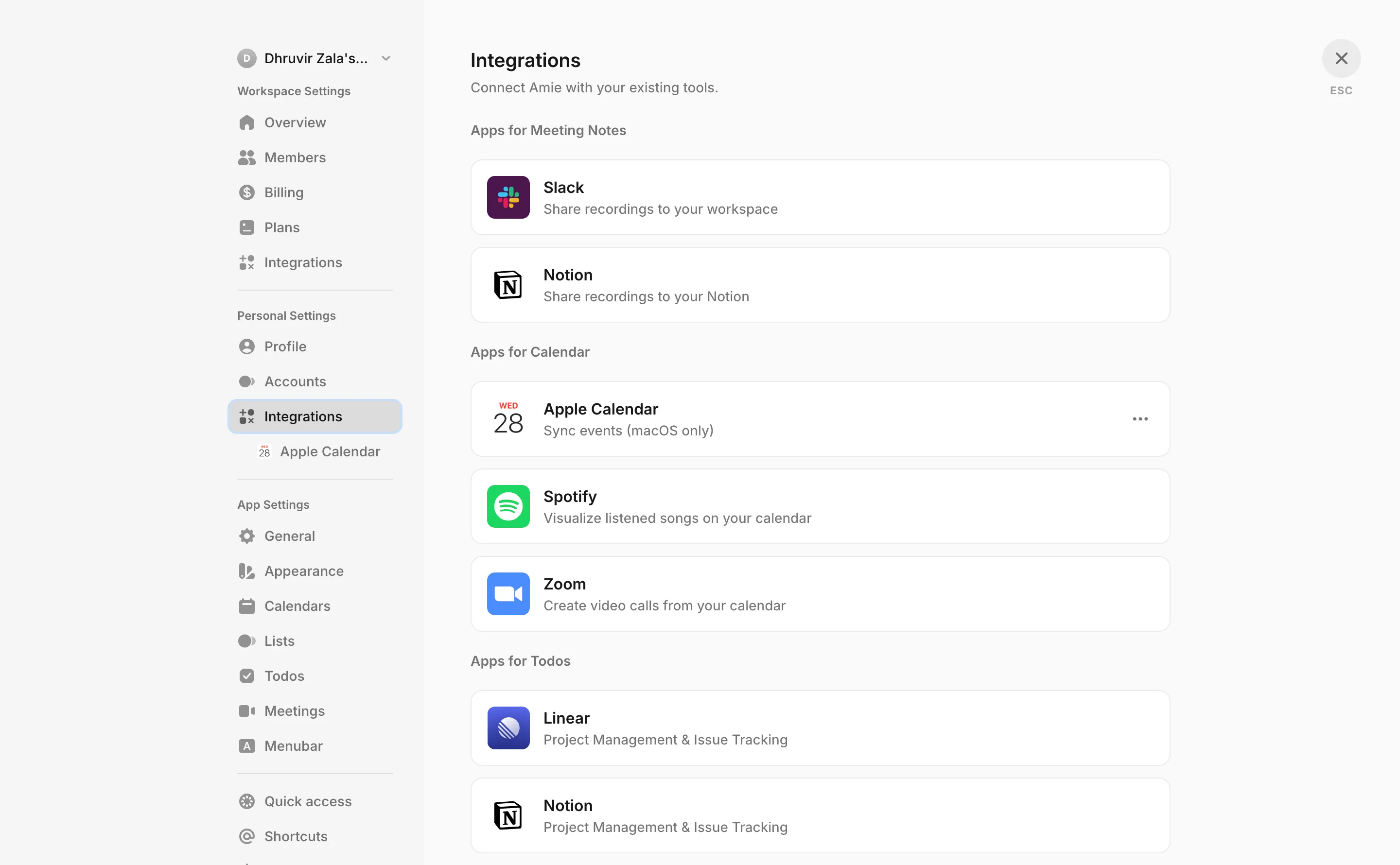Click the small Apple Calendar icon in sidebar
This screenshot has height=865, width=1400.
[x=264, y=451]
